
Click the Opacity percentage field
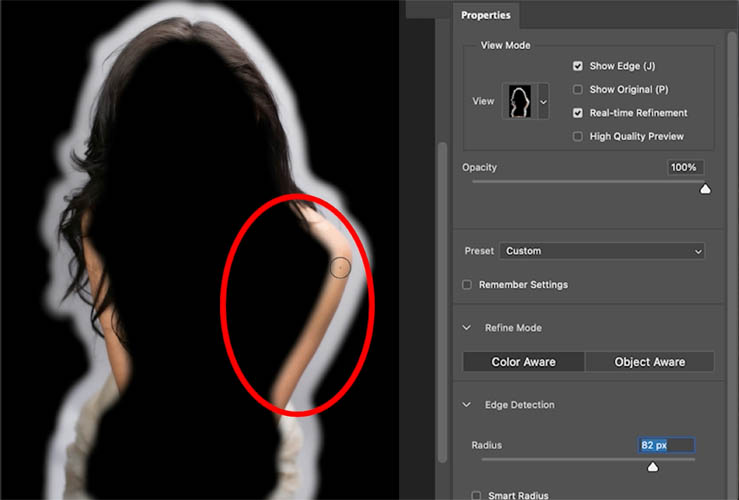click(685, 167)
